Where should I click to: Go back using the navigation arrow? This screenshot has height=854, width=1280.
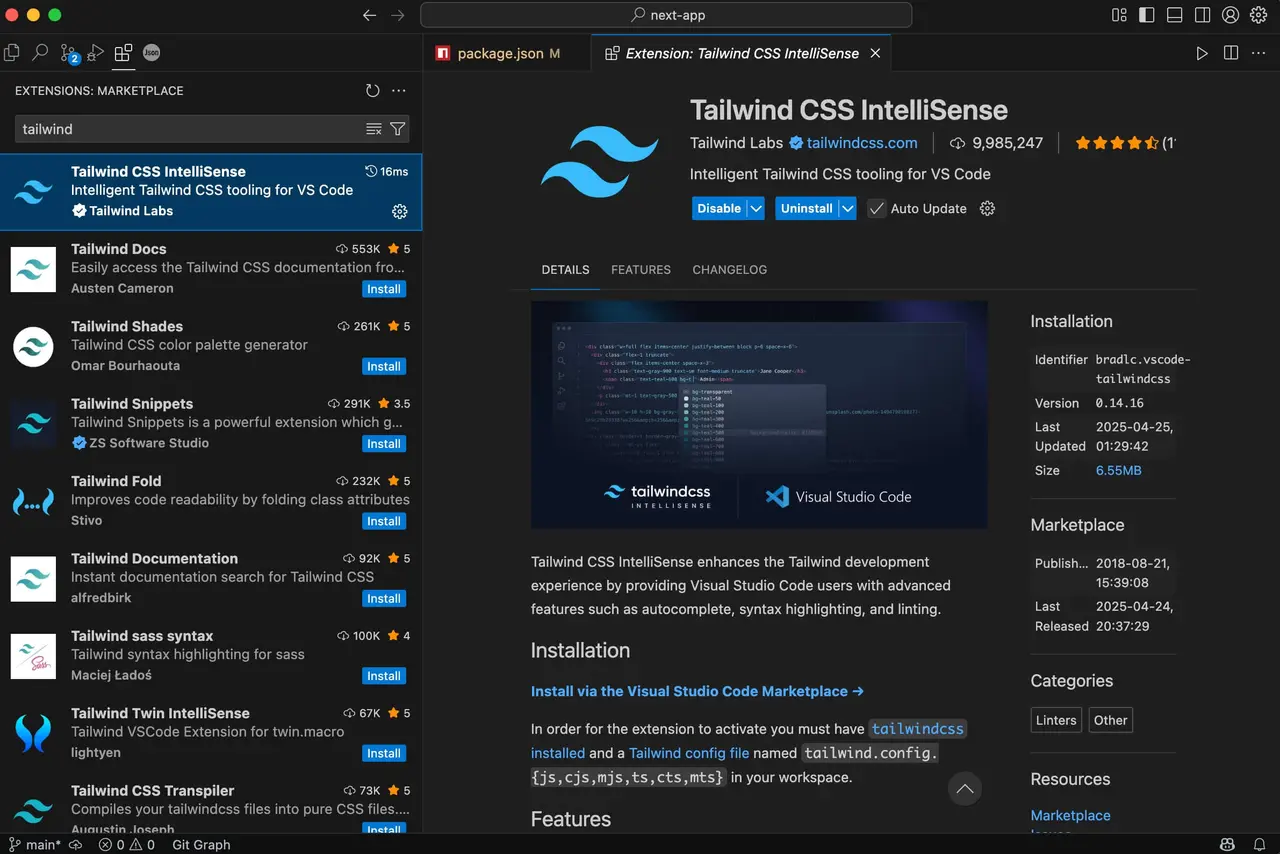point(370,15)
